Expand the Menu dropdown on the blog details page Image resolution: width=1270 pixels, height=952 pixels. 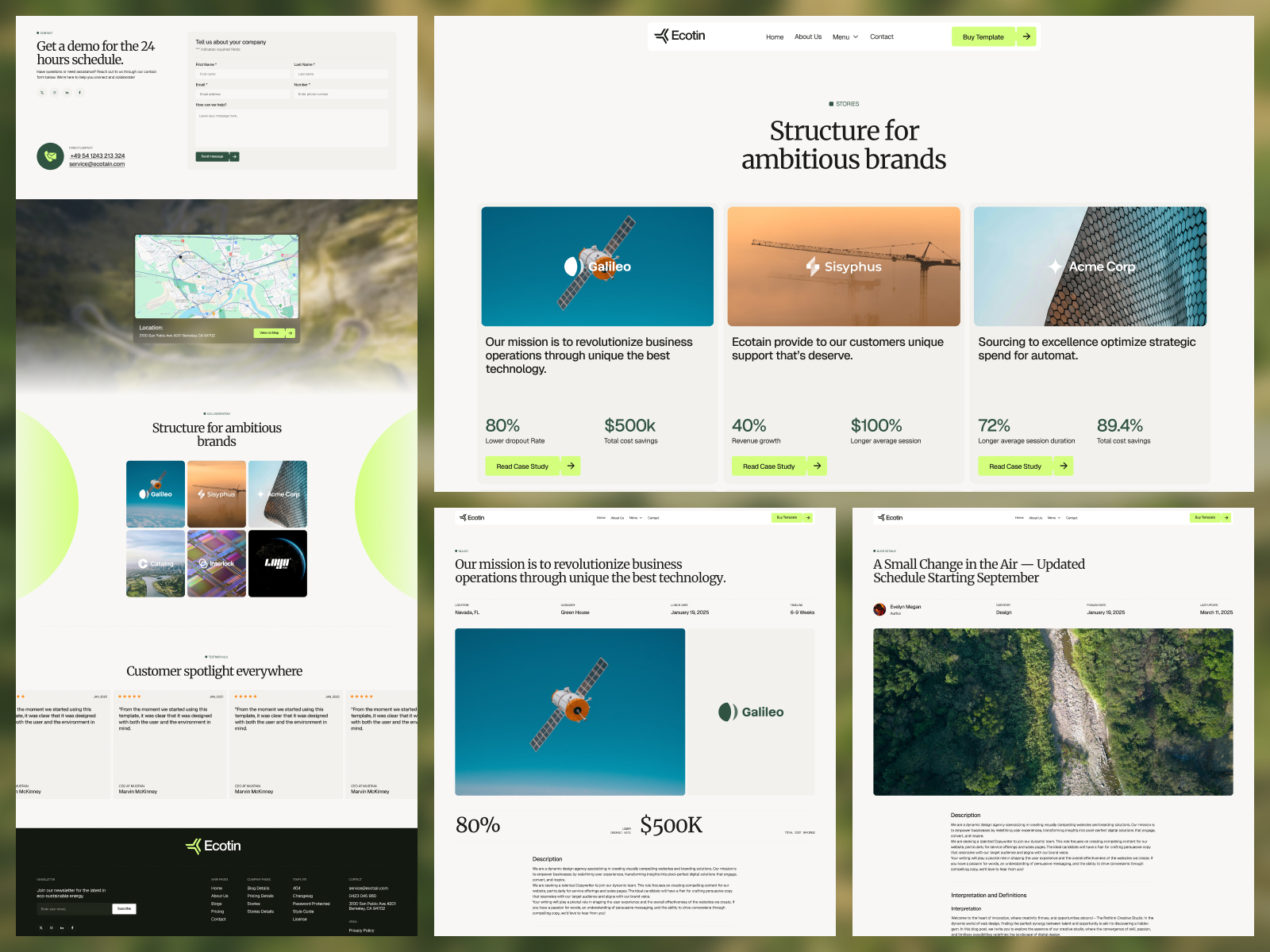tap(1054, 517)
